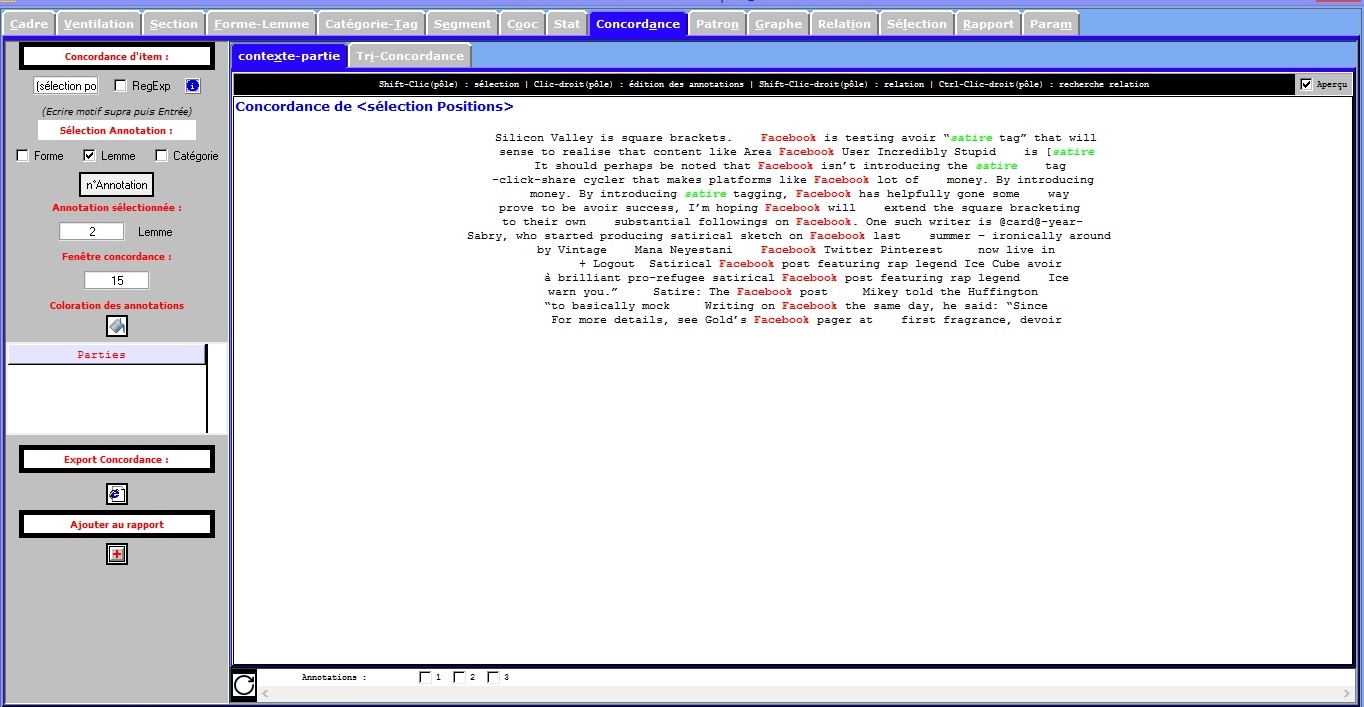This screenshot has height=707, width=1364.
Task: Switch to the Rapport tab
Action: pyautogui.click(x=988, y=24)
